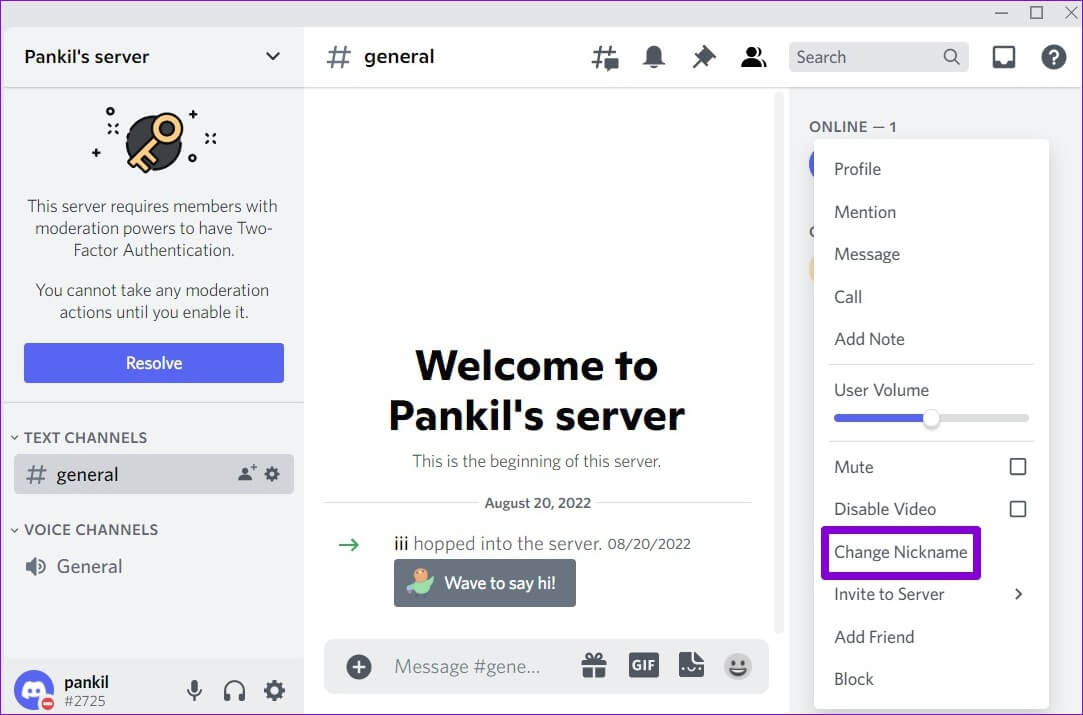Focus the Message #general text box
This screenshot has width=1083, height=715.
(467, 667)
